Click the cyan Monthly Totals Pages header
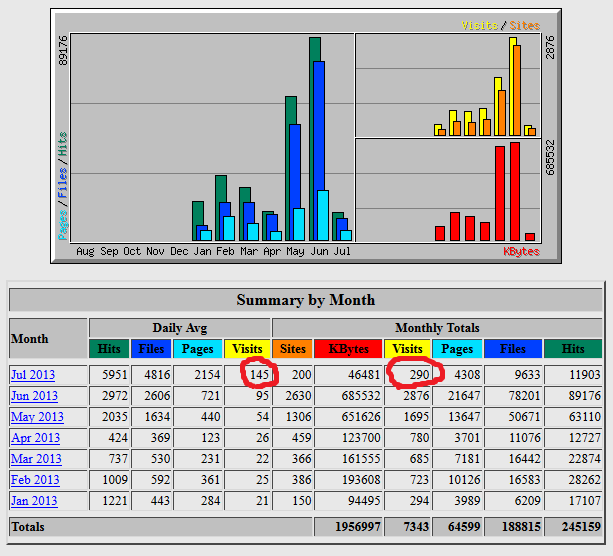 457,349
